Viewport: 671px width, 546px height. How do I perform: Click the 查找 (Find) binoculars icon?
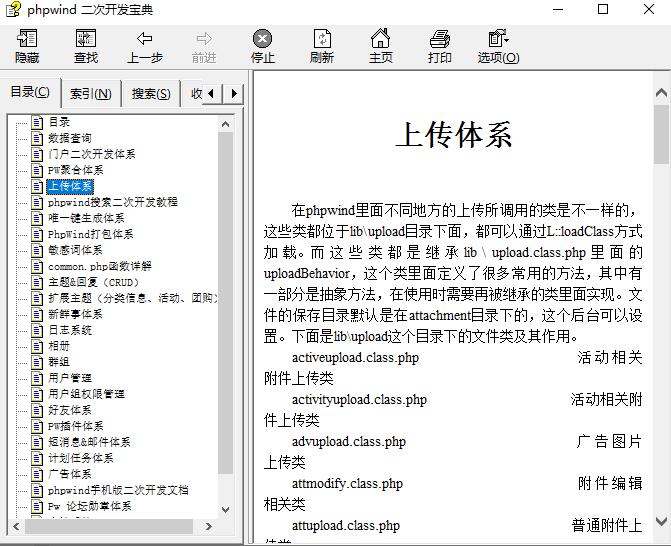86,46
